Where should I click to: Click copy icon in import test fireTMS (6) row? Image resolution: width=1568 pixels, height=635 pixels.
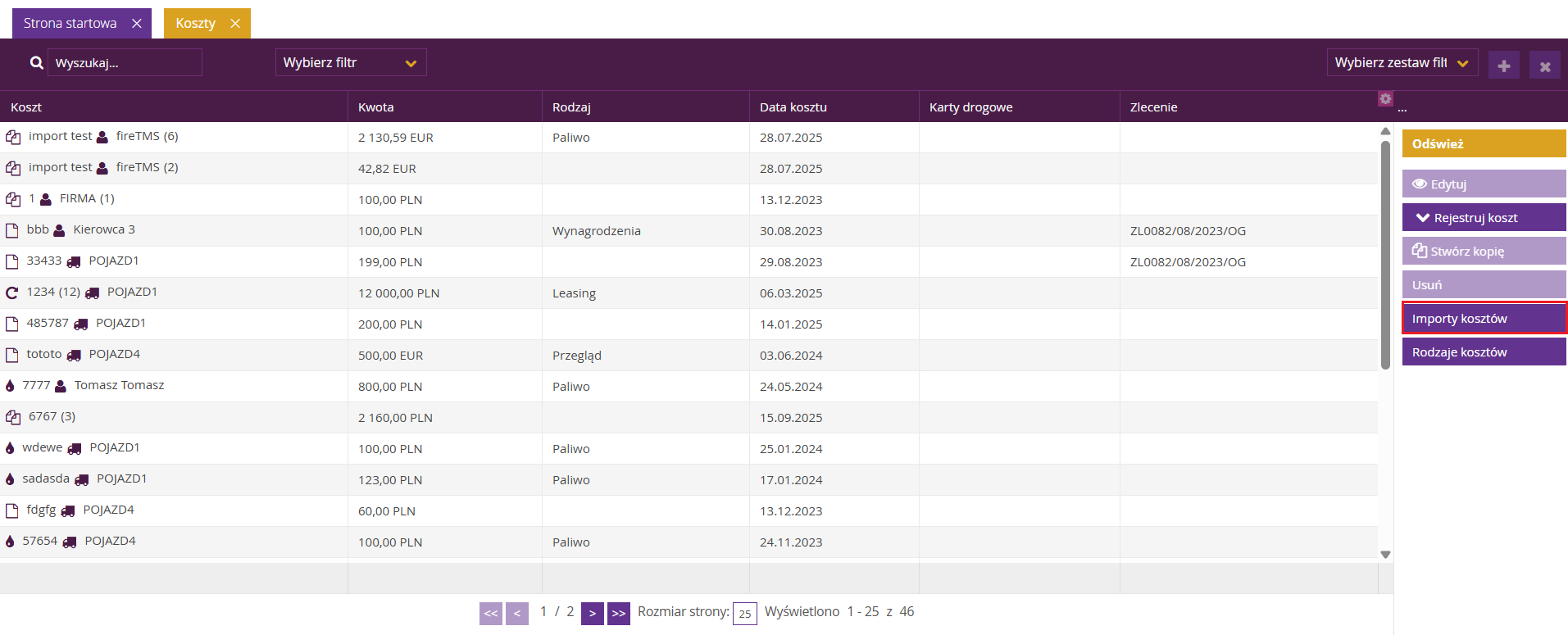13,137
